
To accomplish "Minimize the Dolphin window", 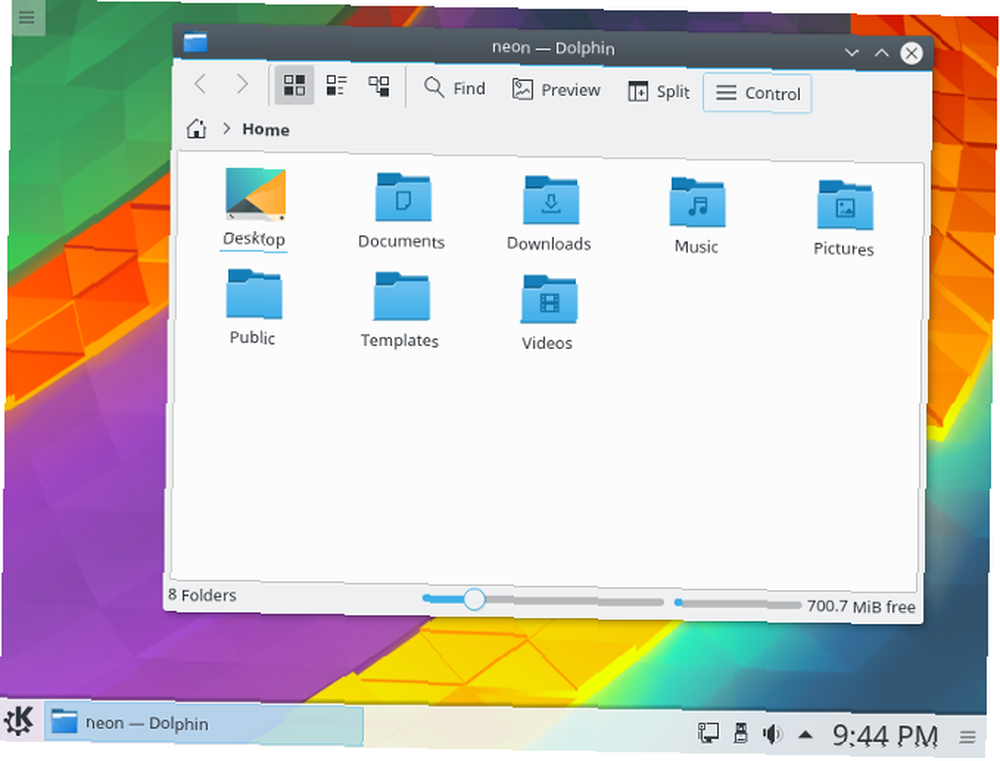I will (x=851, y=52).
